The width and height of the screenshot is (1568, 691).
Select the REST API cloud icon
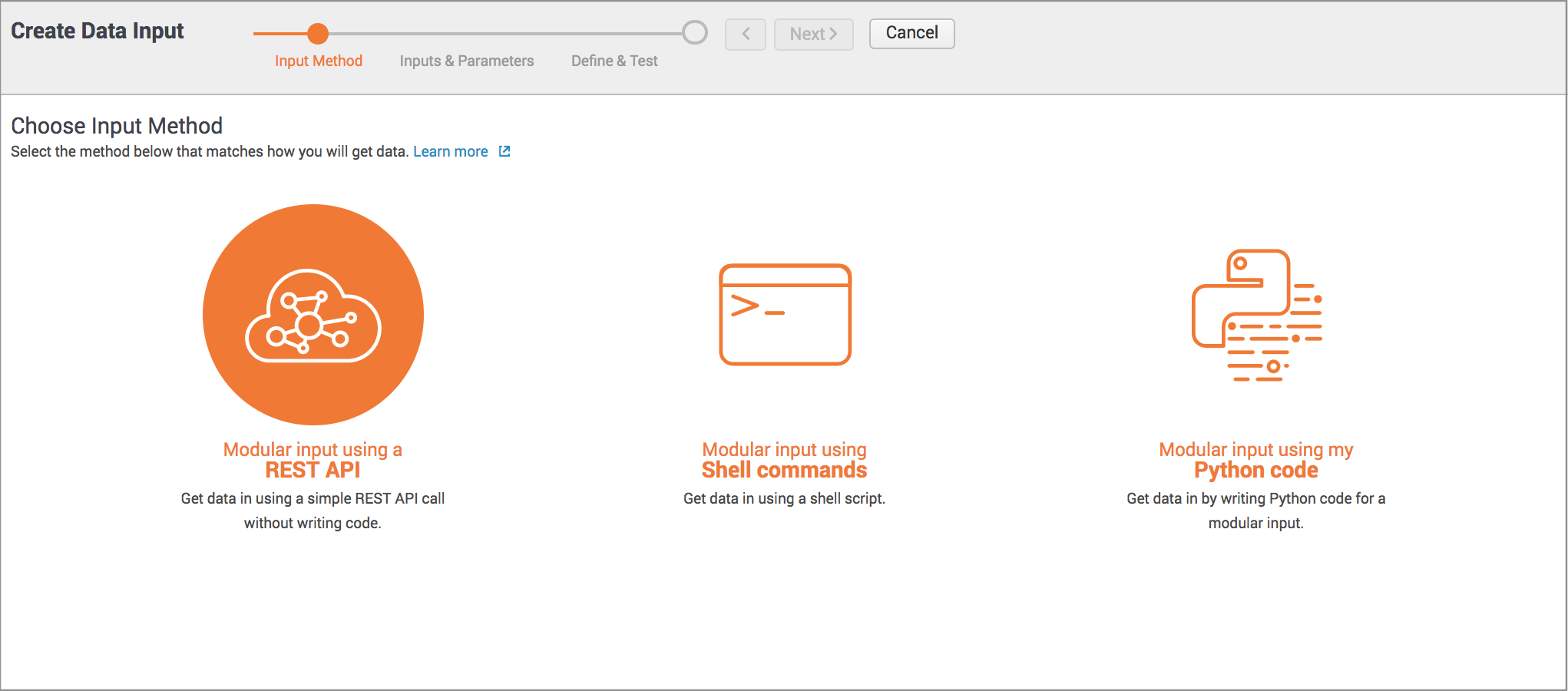(313, 315)
